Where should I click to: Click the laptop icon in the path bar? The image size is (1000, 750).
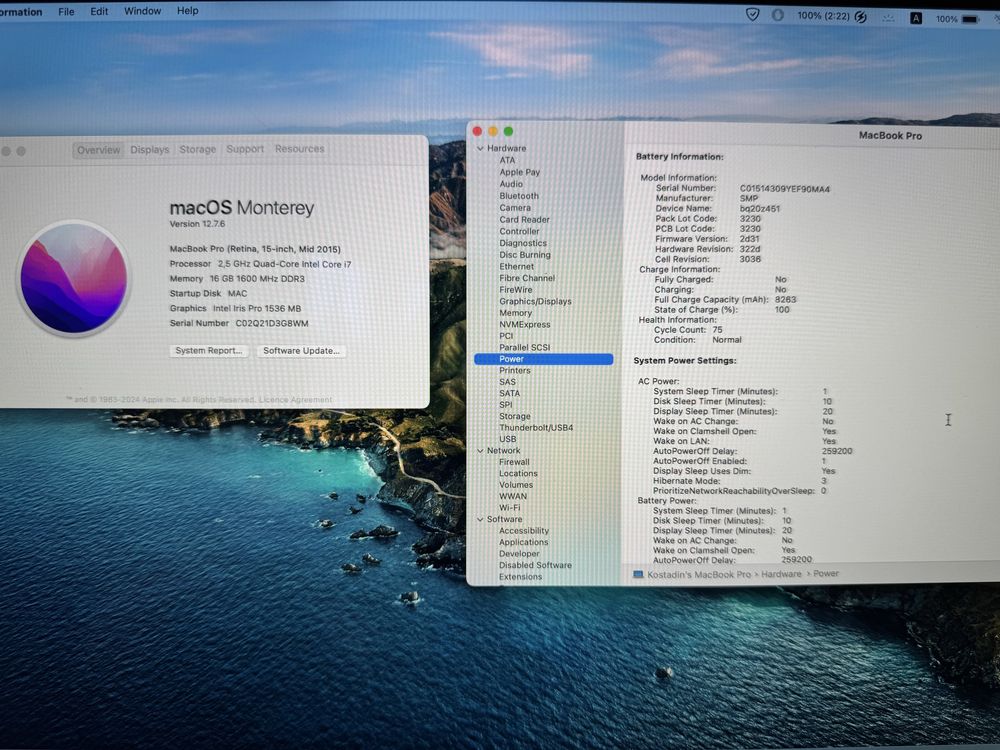pyautogui.click(x=638, y=575)
